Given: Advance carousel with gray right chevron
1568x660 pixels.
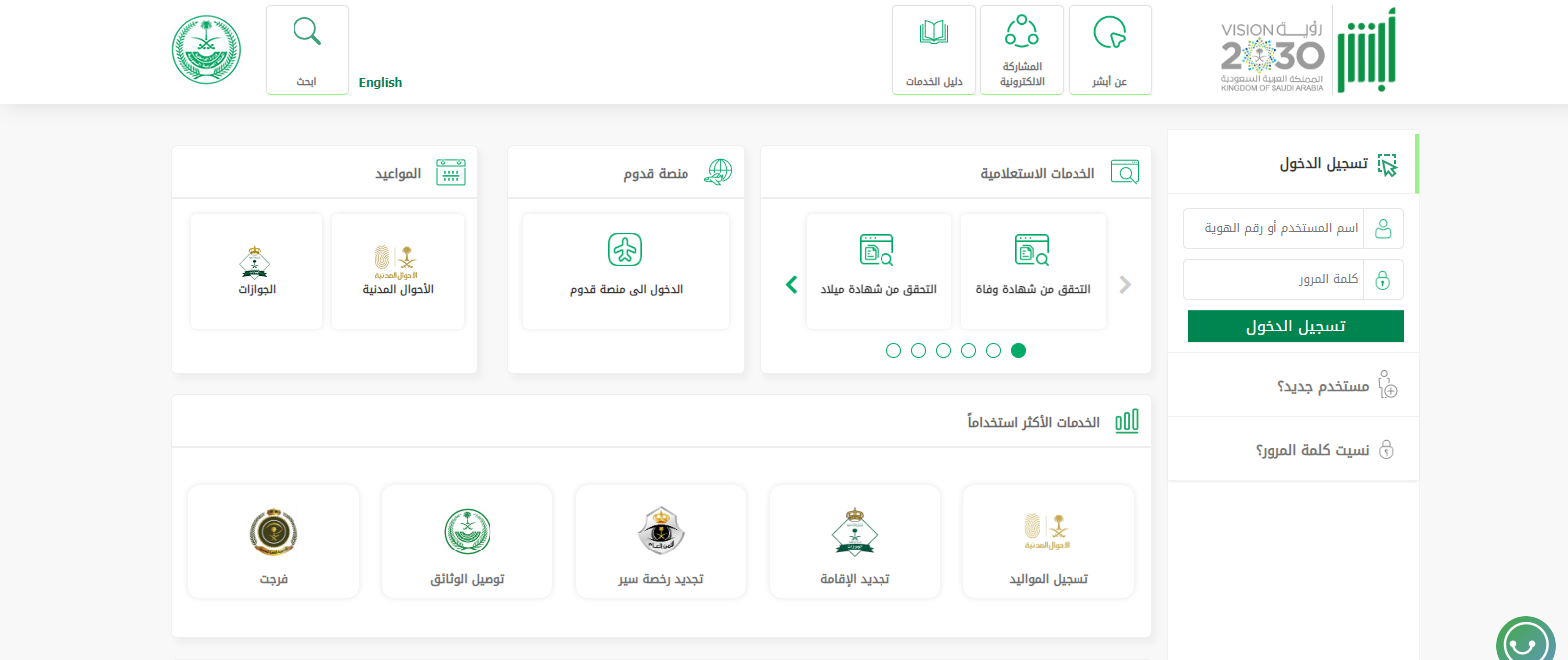Looking at the screenshot, I should [1125, 285].
